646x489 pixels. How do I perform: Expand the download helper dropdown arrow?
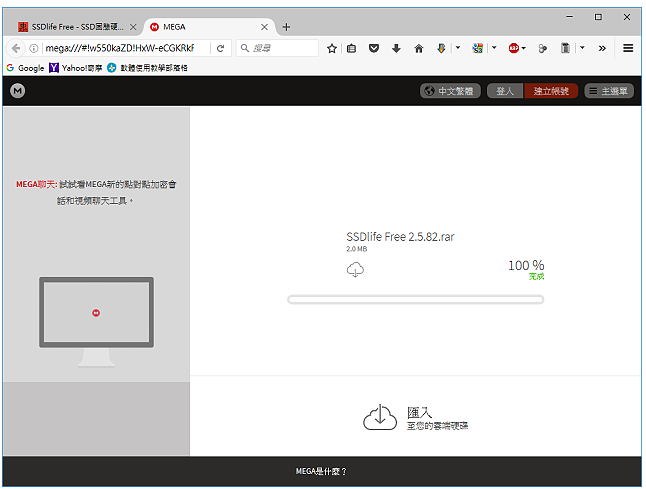[x=458, y=48]
